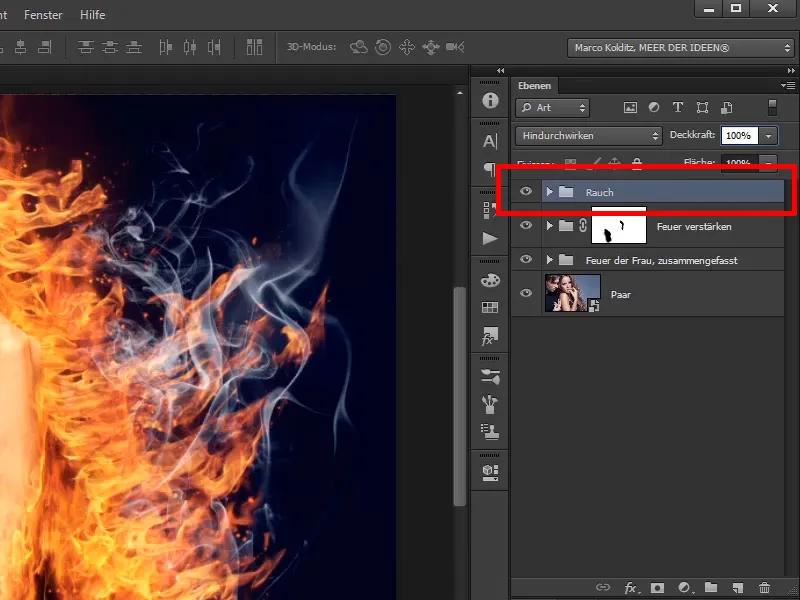Open workspace dropdown Marco Kolditz
Image resolution: width=800 pixels, height=600 pixels.
tap(682, 48)
